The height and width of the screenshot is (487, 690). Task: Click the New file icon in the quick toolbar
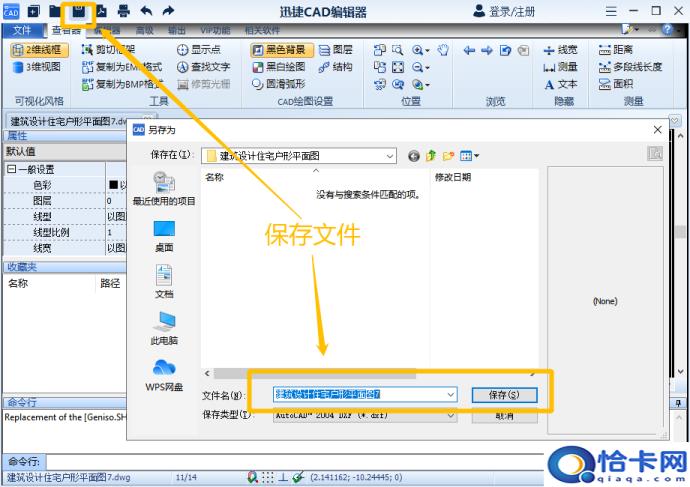[33, 11]
